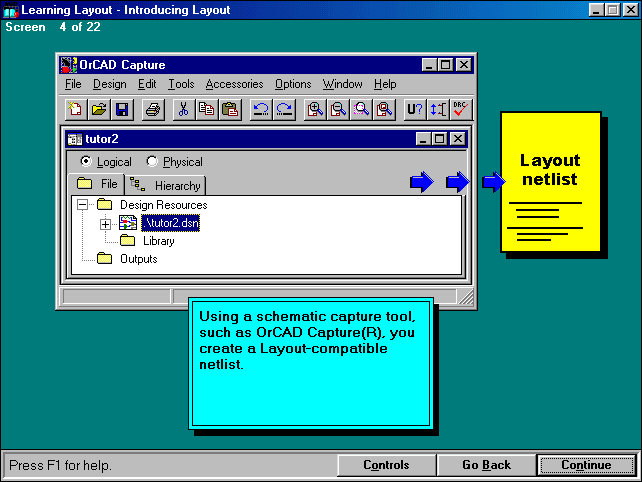Click the Open folder toolbar icon
This screenshot has height=482, width=642.
coord(99,110)
